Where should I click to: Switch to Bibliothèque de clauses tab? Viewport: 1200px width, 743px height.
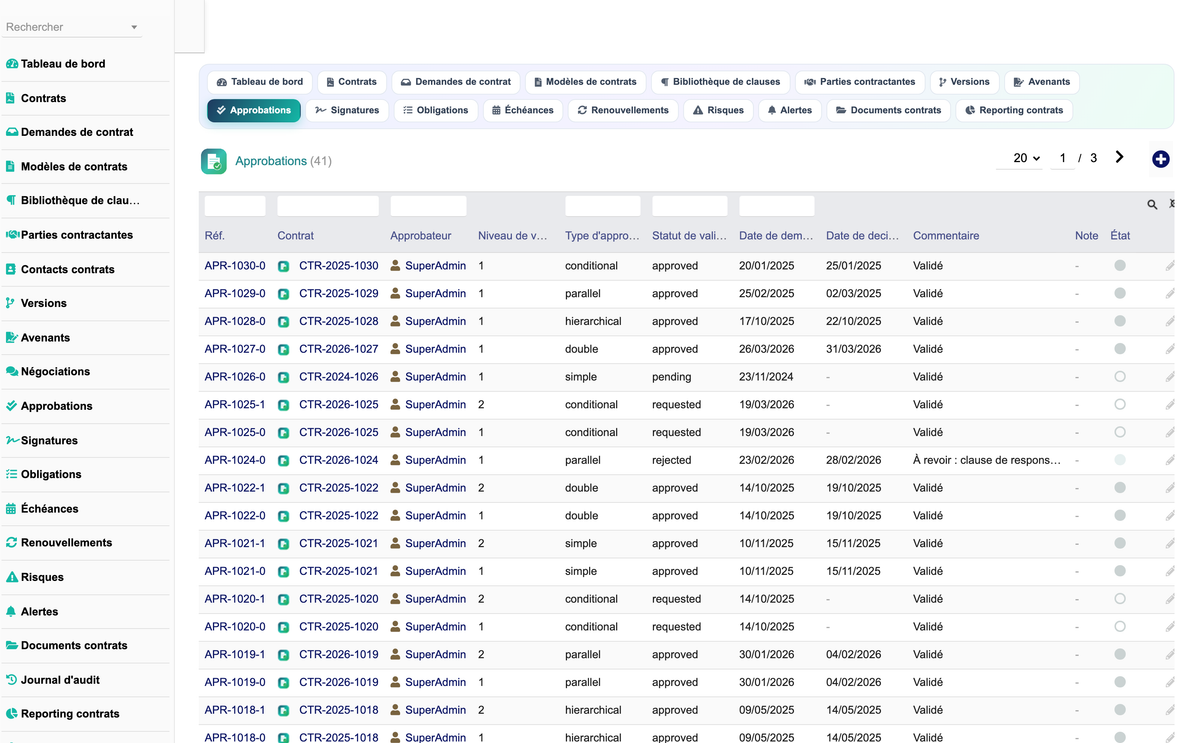coord(721,82)
